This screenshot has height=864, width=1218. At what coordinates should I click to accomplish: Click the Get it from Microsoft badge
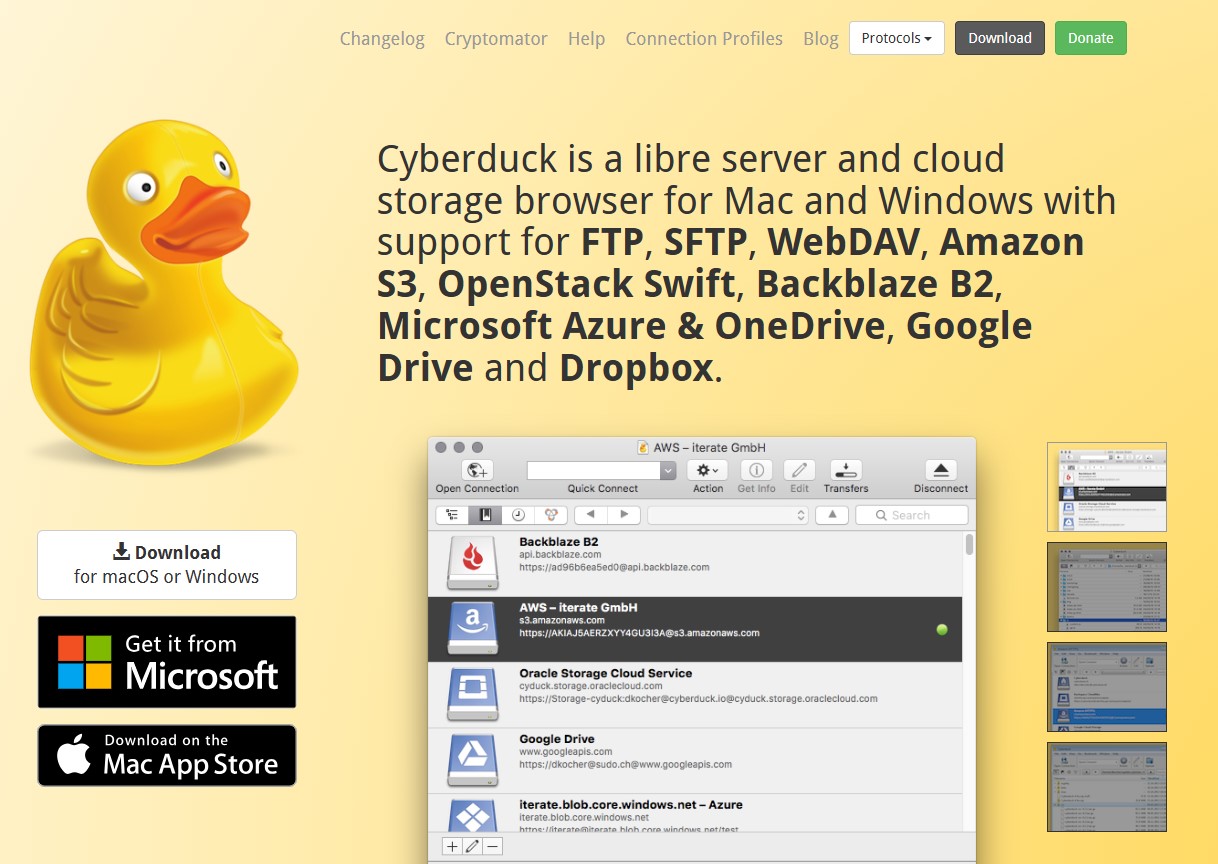[167, 662]
